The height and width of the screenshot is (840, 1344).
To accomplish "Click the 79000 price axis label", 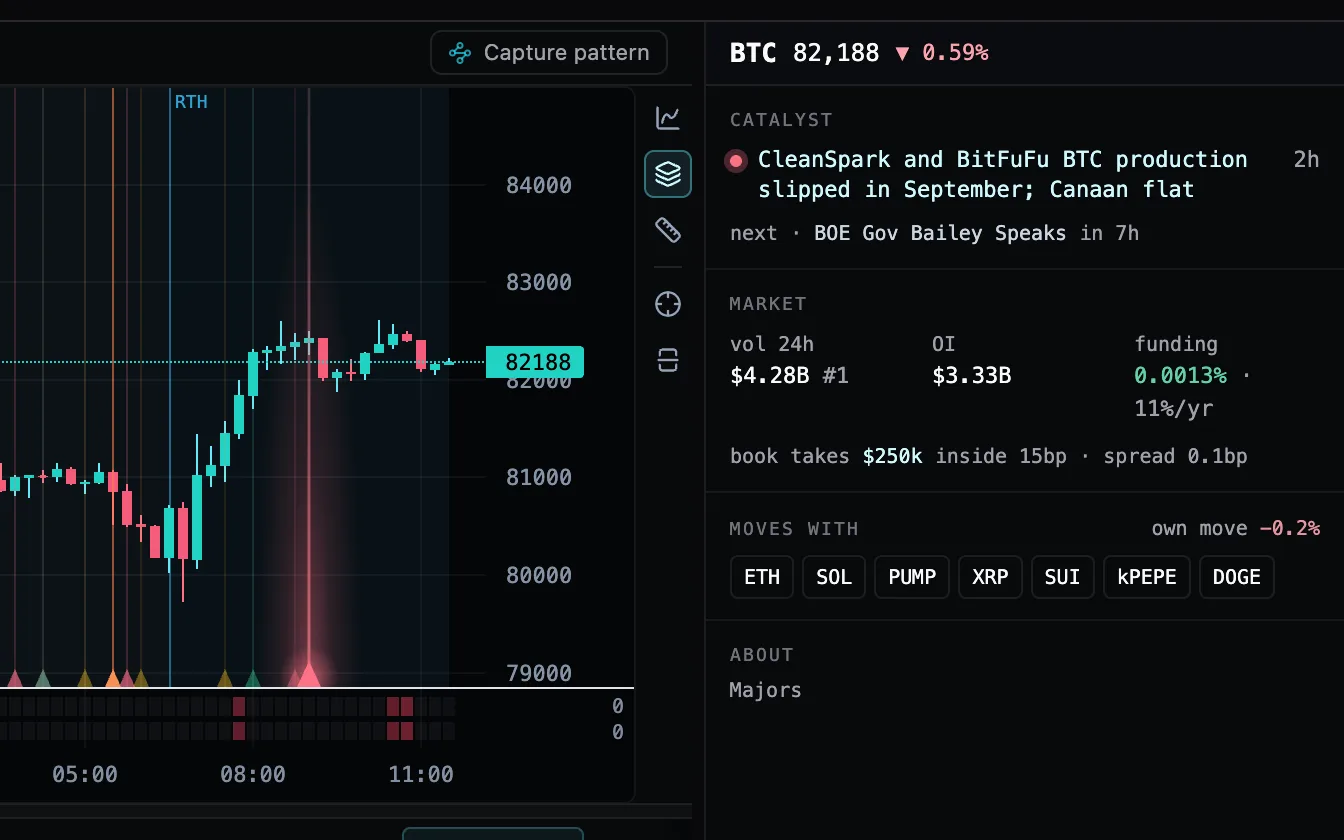I will 539,674.
